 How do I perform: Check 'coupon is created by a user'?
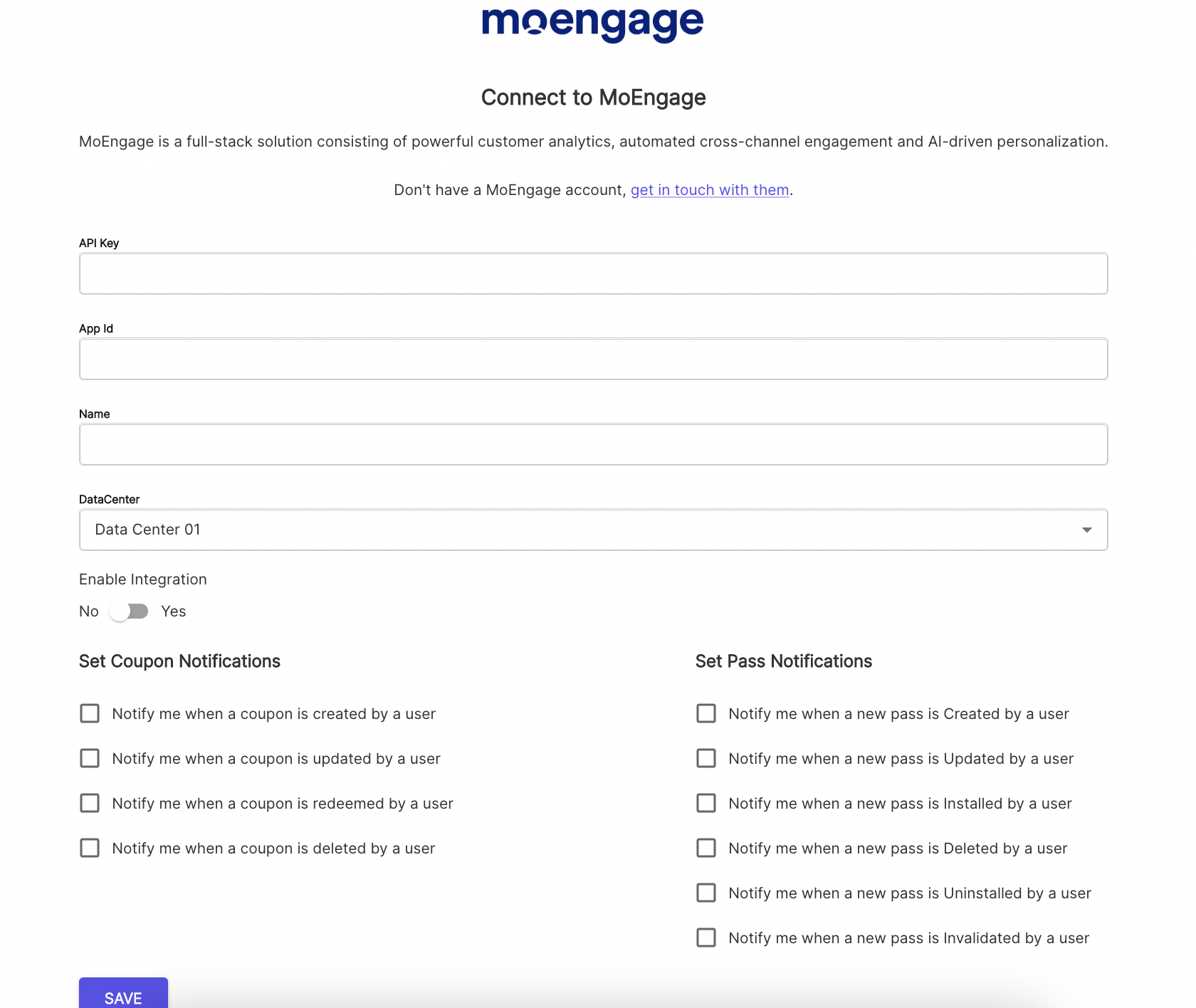(90, 713)
